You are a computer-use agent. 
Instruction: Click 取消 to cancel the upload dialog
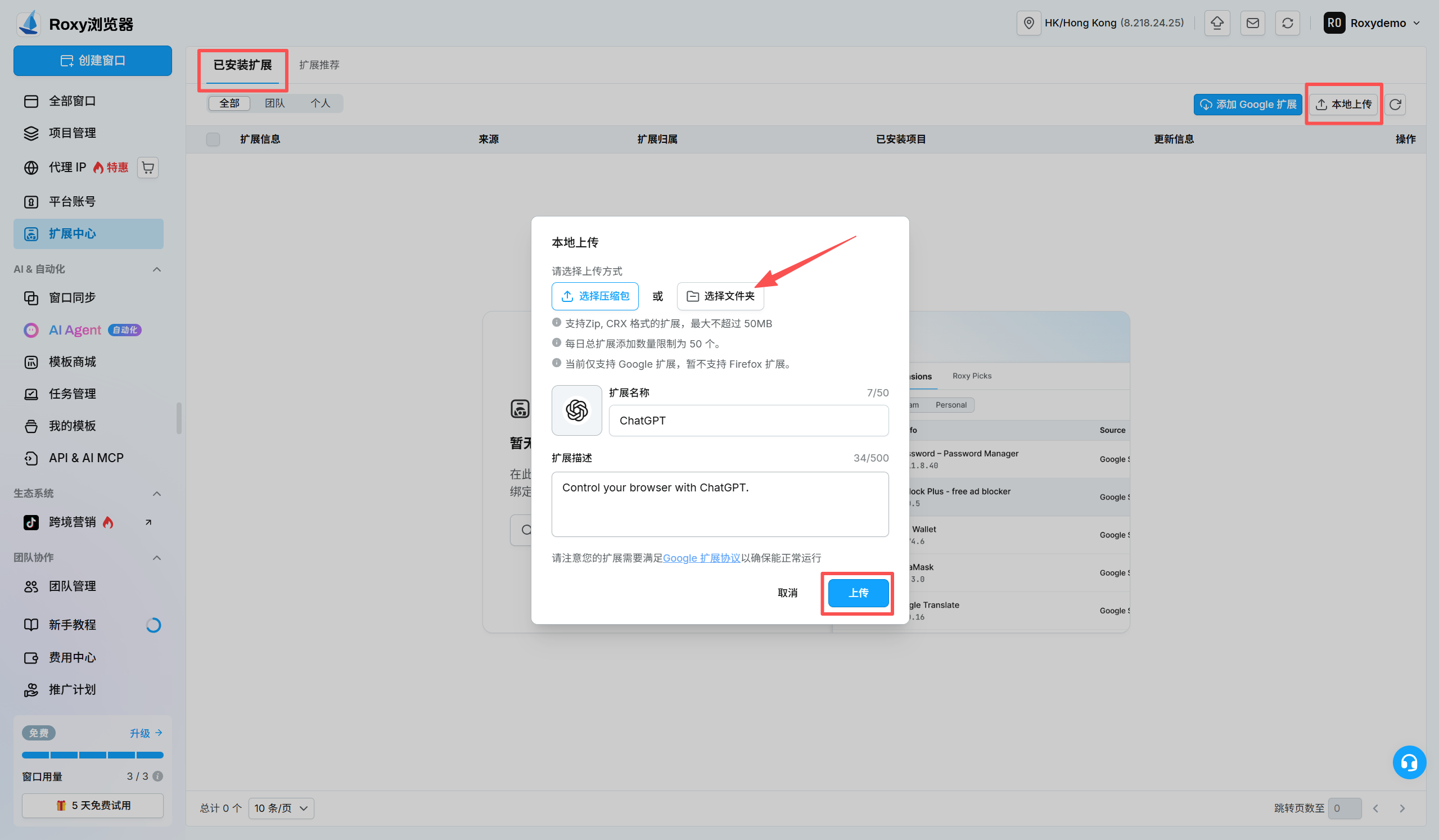pos(787,593)
